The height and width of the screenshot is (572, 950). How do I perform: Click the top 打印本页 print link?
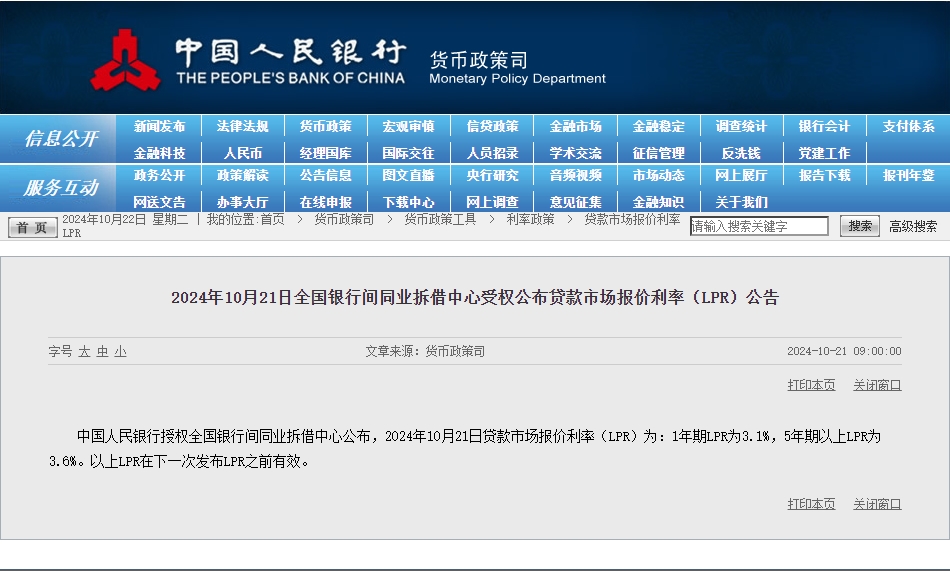tap(811, 385)
